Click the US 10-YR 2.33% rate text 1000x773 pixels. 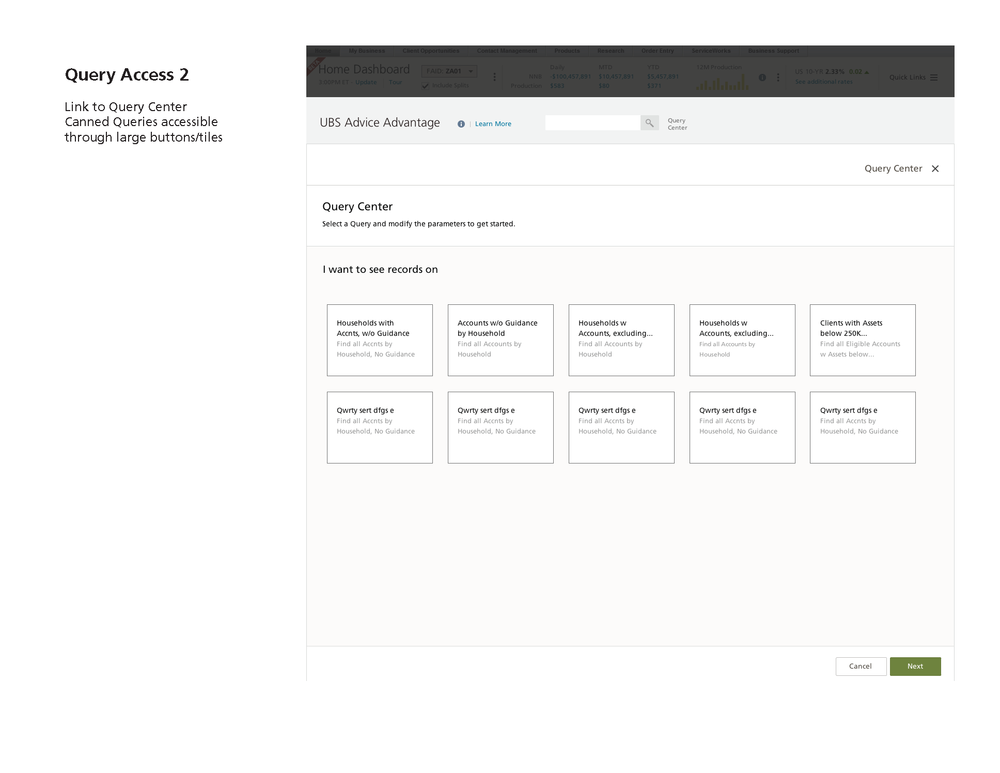[820, 71]
